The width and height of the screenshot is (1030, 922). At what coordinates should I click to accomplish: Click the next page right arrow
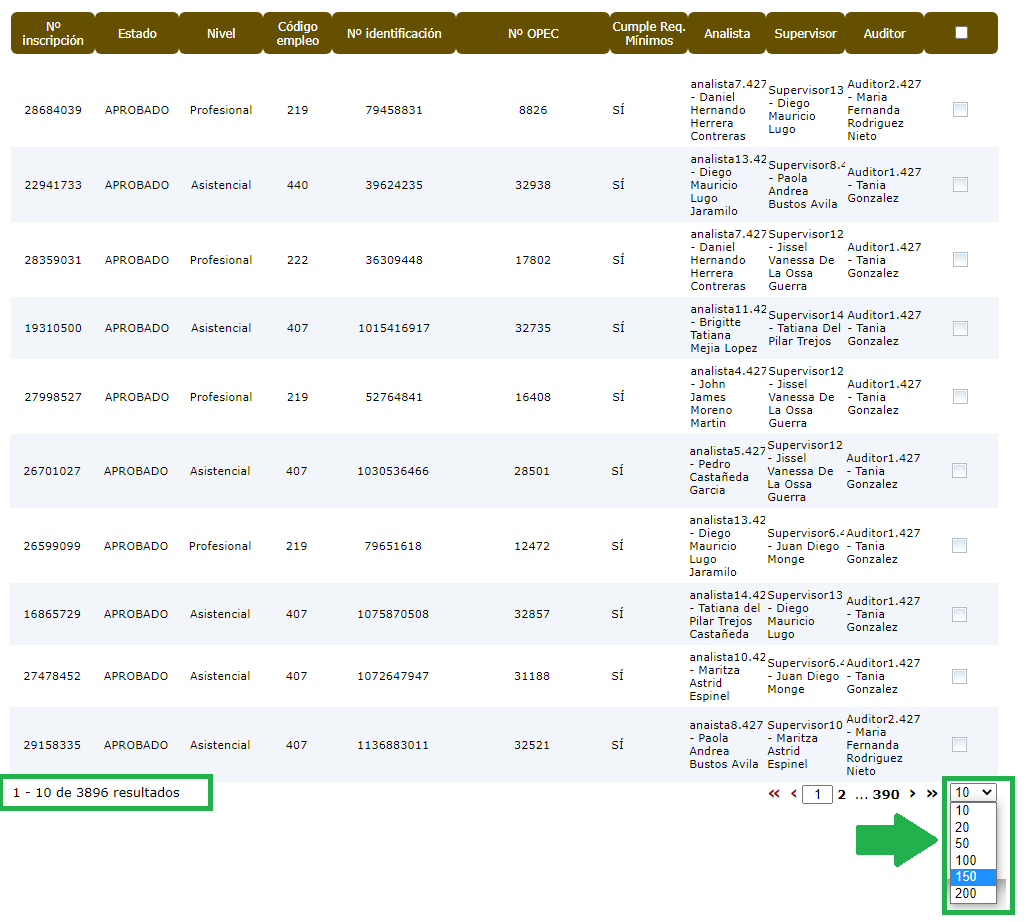[x=912, y=794]
